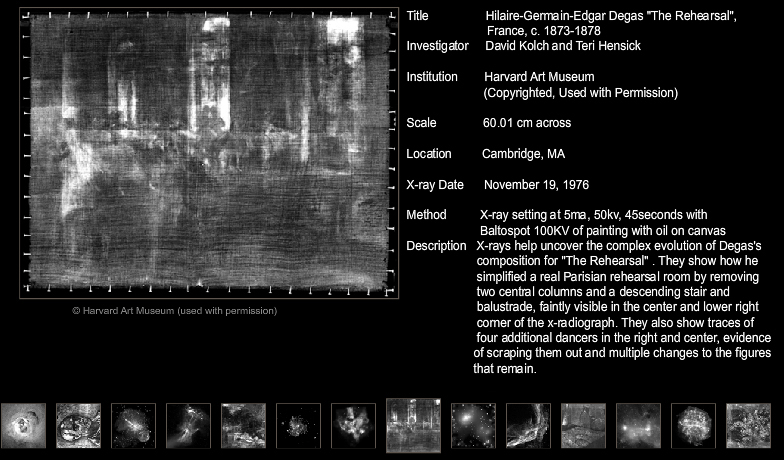Click the "November 19, 1976" date value

click(x=536, y=185)
